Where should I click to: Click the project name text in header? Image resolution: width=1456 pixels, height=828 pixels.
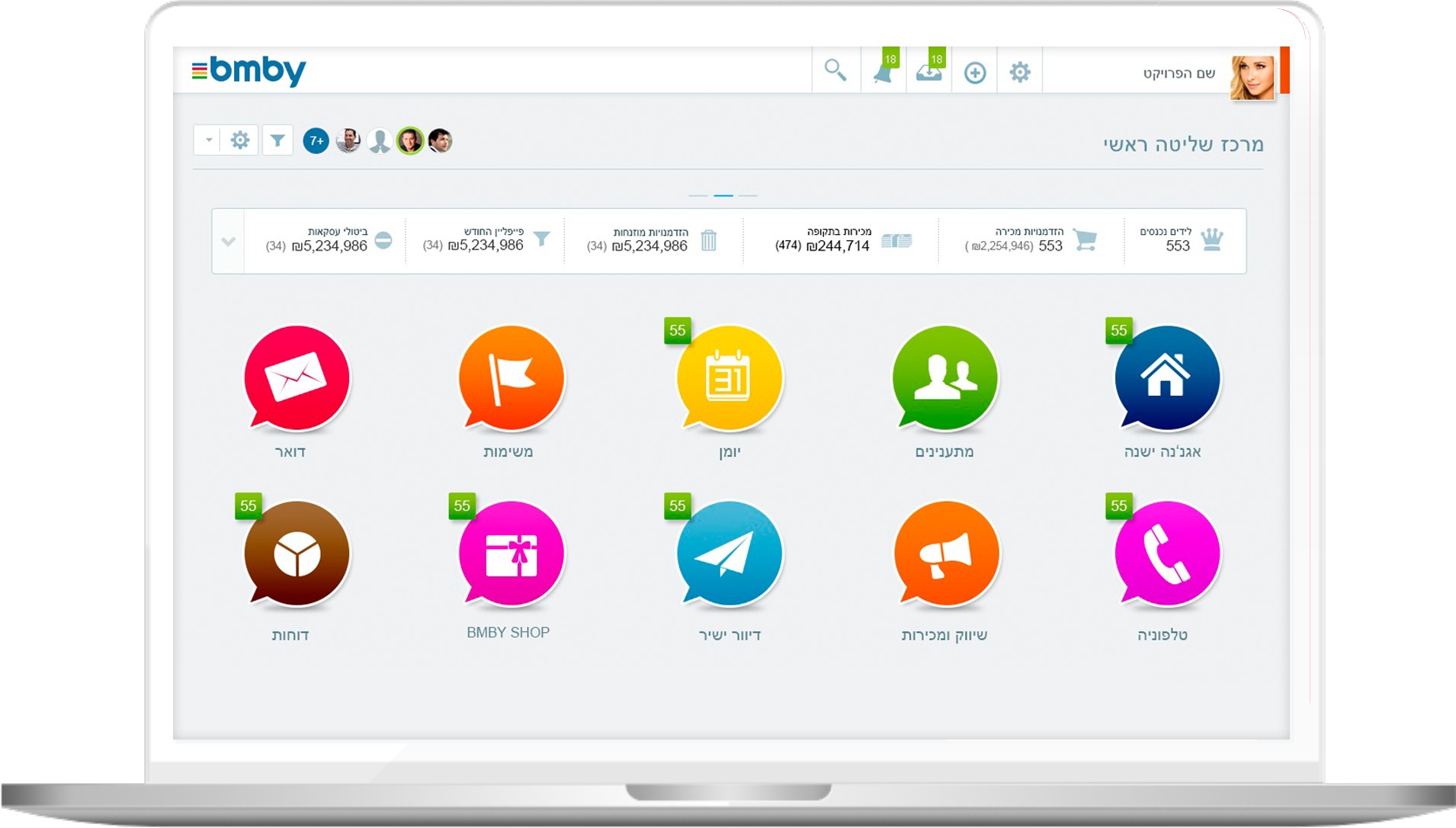point(1179,73)
